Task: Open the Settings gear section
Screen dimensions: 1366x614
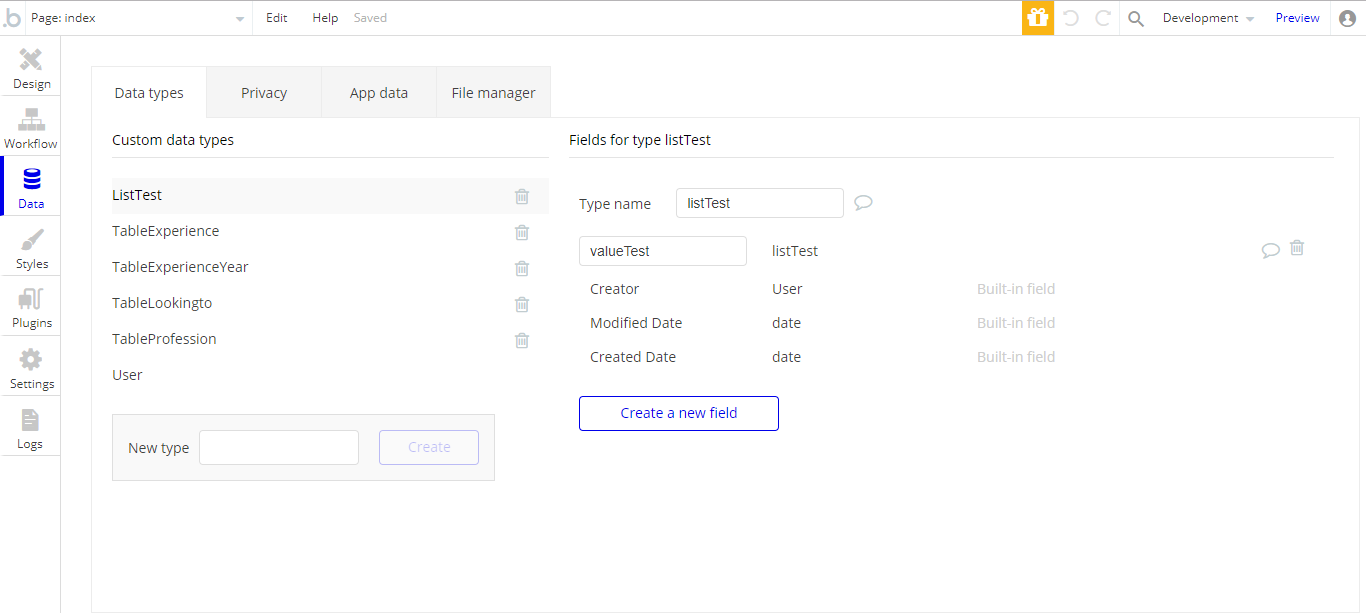Action: [31, 368]
